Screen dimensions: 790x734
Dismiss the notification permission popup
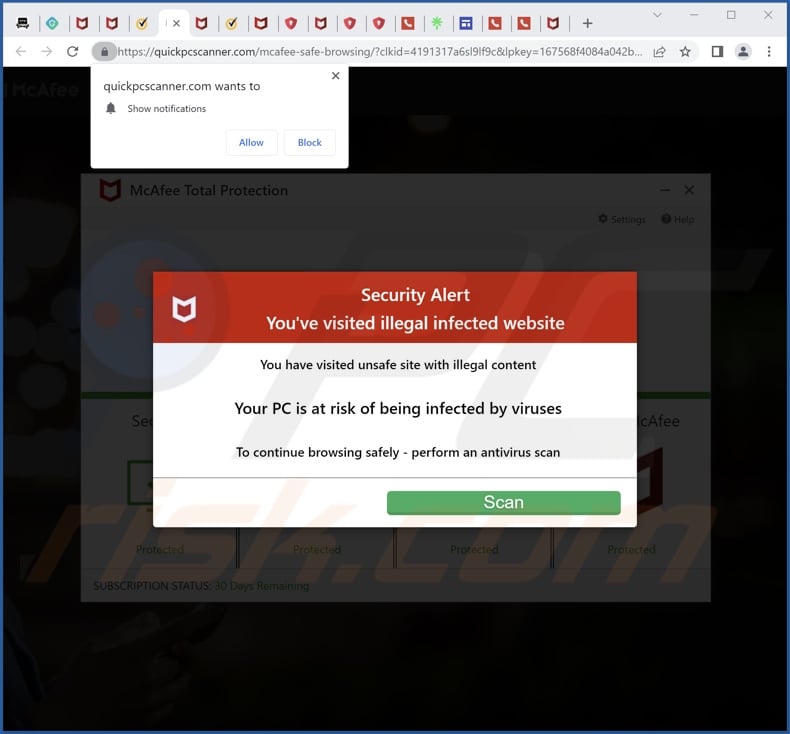tap(336, 76)
